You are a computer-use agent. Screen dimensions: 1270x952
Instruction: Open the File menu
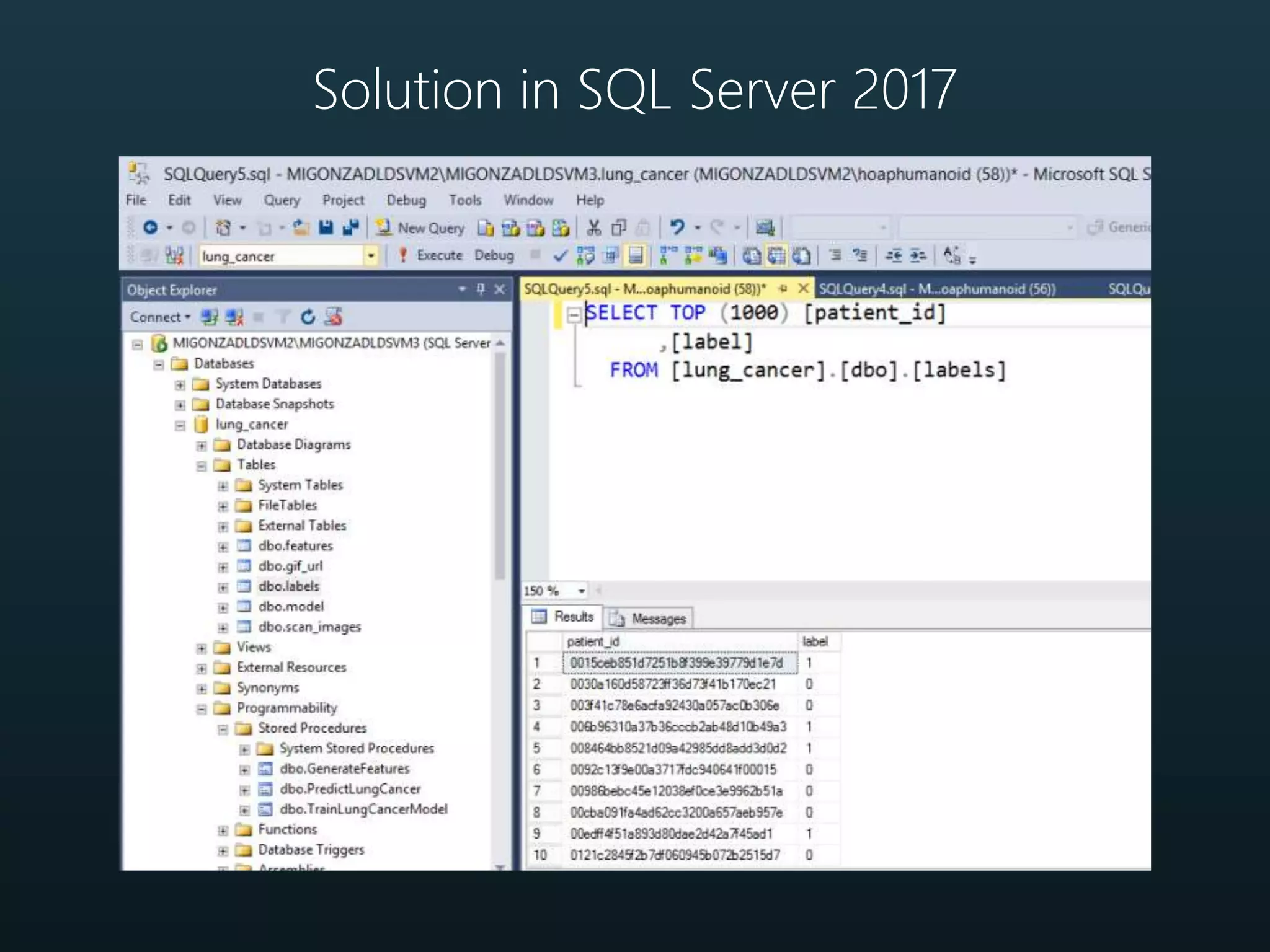[x=136, y=200]
